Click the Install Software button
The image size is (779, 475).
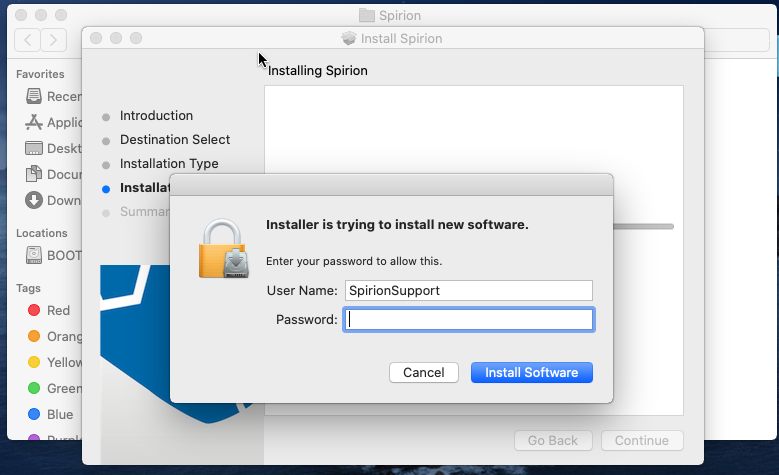click(x=532, y=373)
